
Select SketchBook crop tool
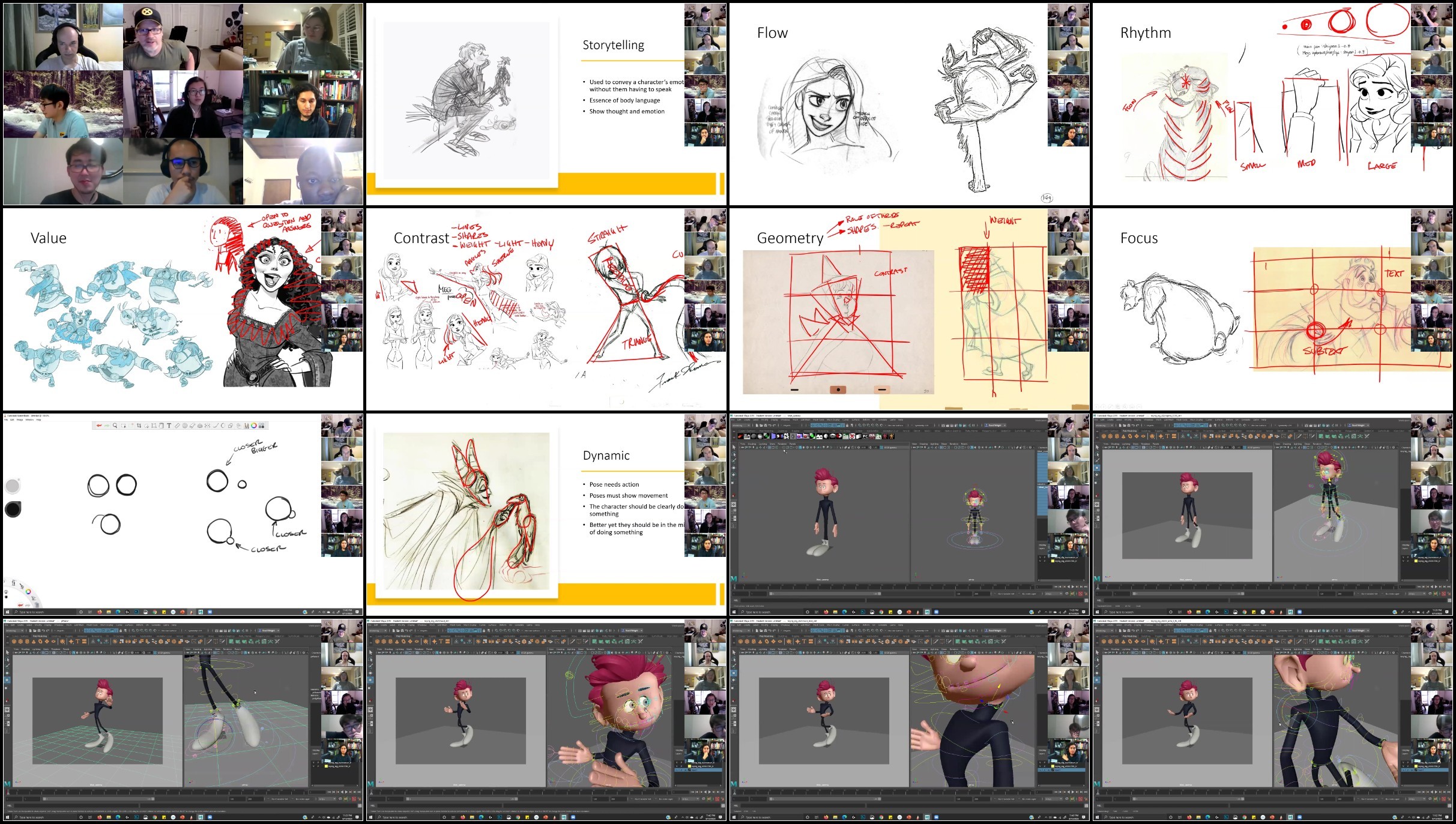click(139, 426)
